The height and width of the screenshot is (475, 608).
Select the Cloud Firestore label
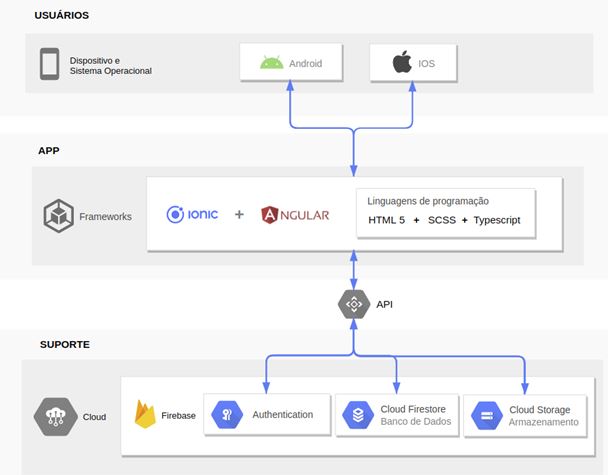point(413,409)
